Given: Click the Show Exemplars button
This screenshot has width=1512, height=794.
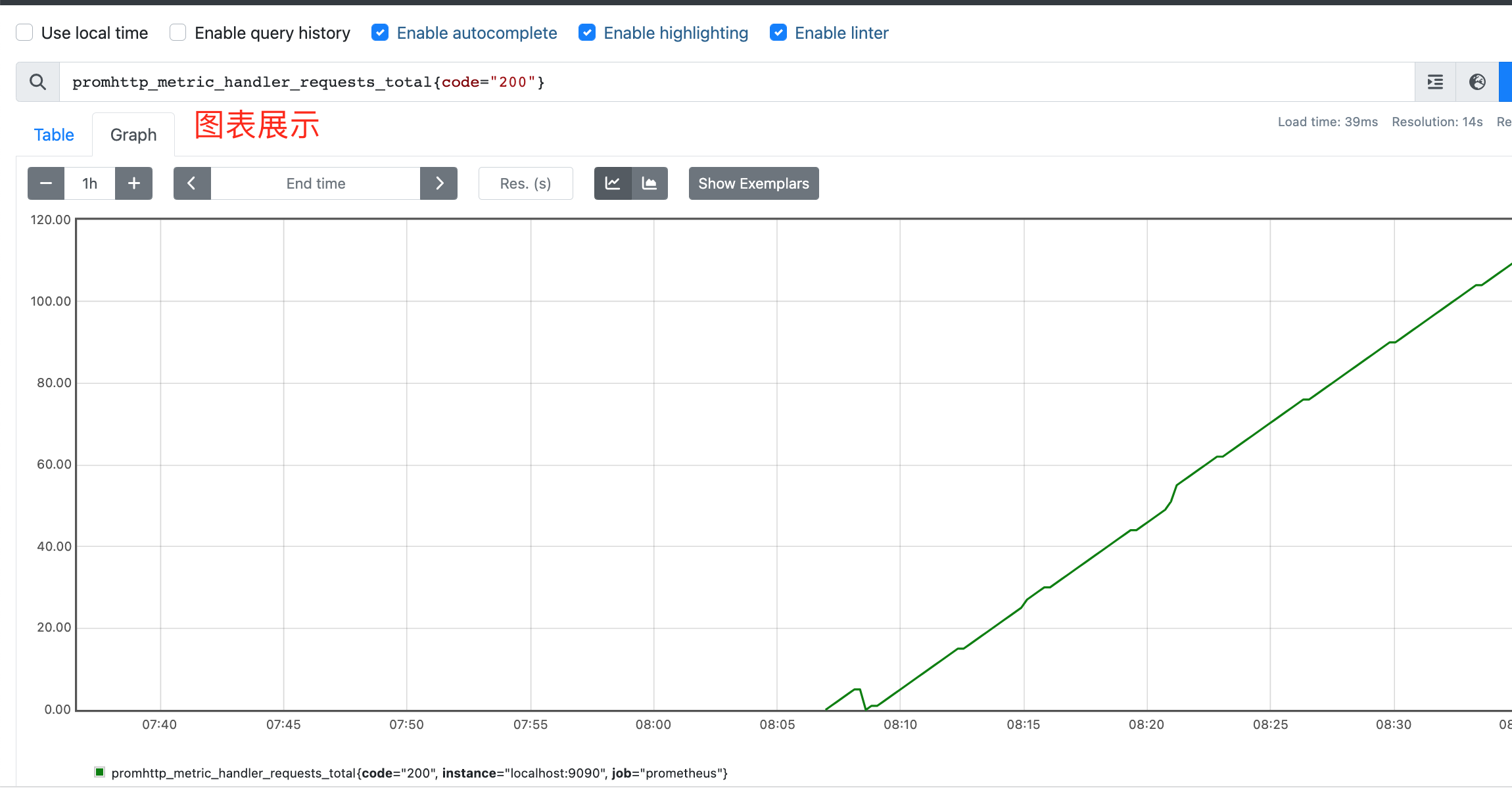Looking at the screenshot, I should coord(754,183).
